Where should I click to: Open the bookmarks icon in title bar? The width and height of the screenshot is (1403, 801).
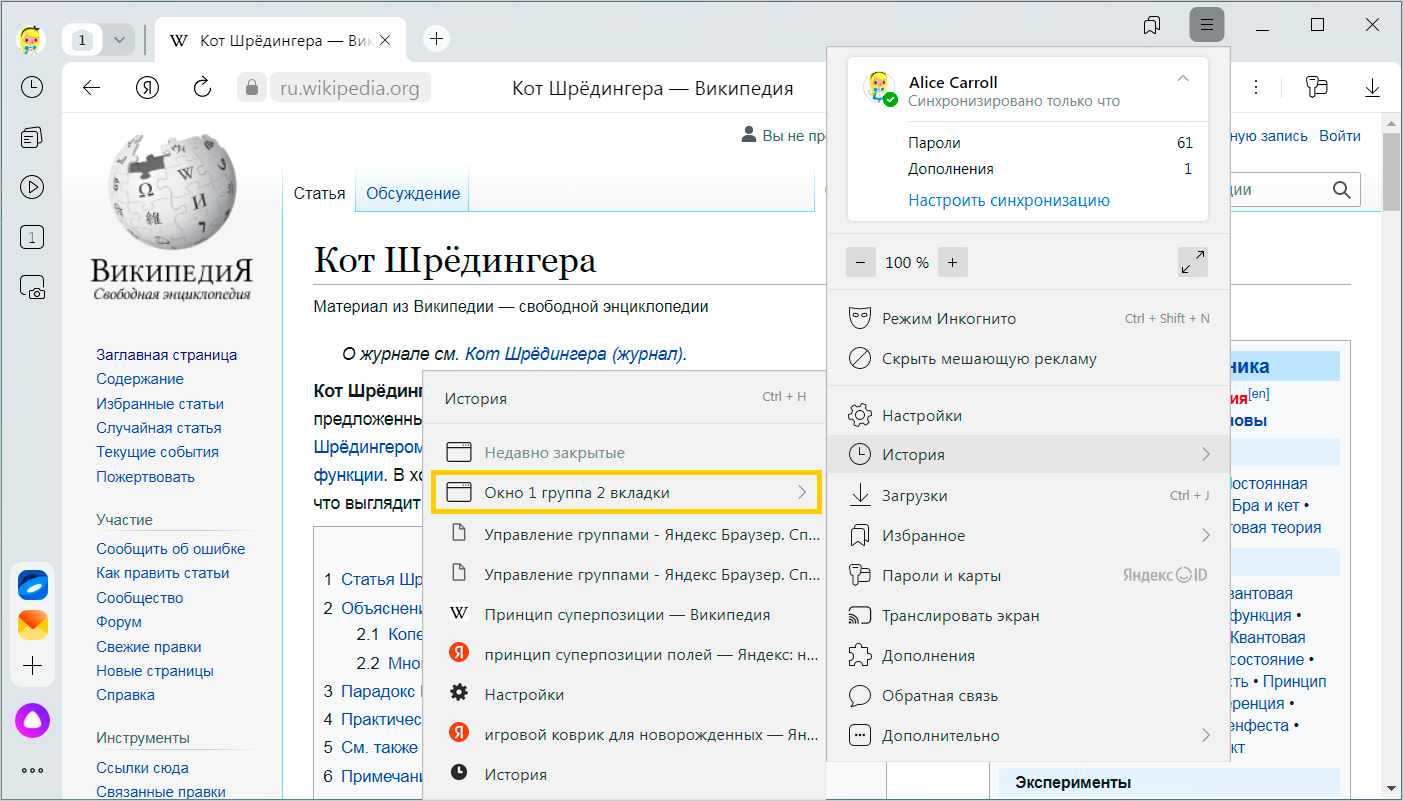1152,25
